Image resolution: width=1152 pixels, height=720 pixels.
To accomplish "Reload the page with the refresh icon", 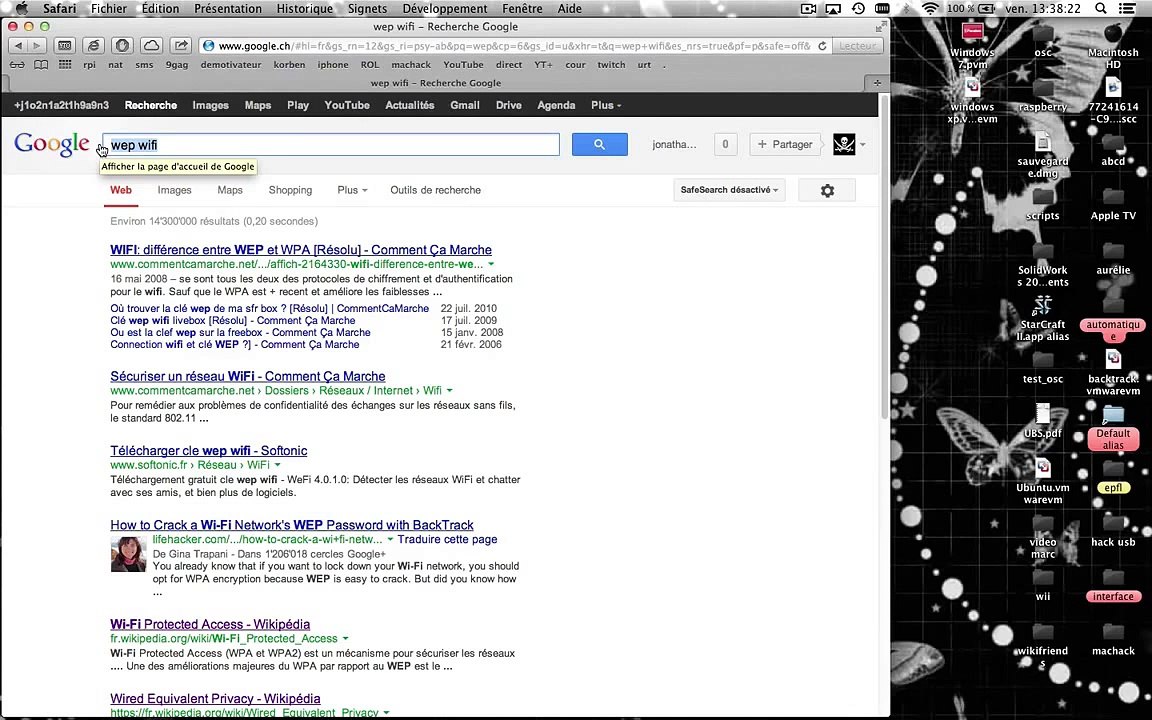I will (x=822, y=46).
